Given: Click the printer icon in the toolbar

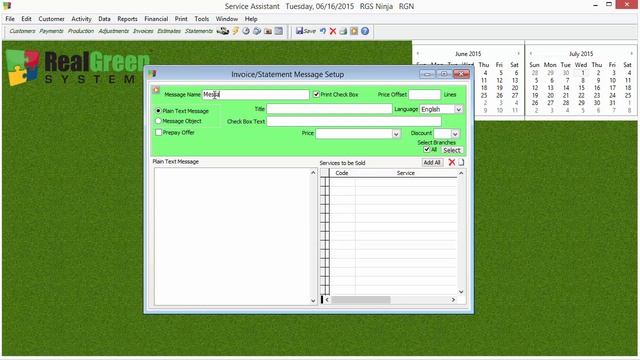Looking at the screenshot, I should point(343,31).
